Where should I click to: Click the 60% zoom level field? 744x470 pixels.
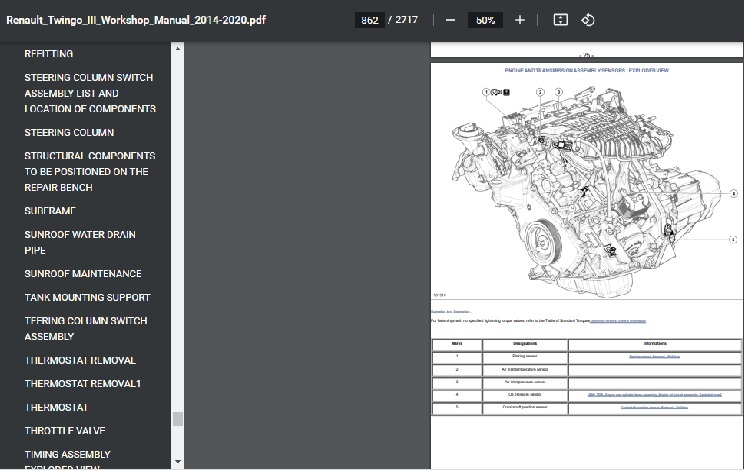[485, 20]
